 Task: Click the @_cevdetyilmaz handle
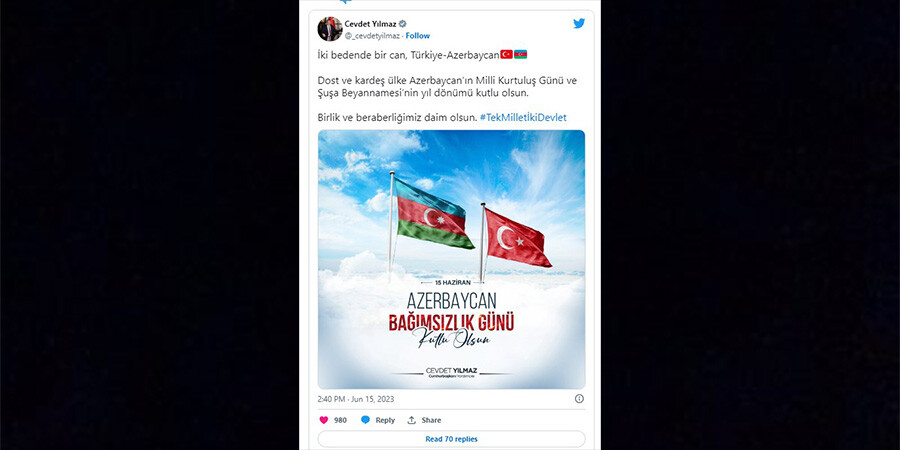point(373,36)
